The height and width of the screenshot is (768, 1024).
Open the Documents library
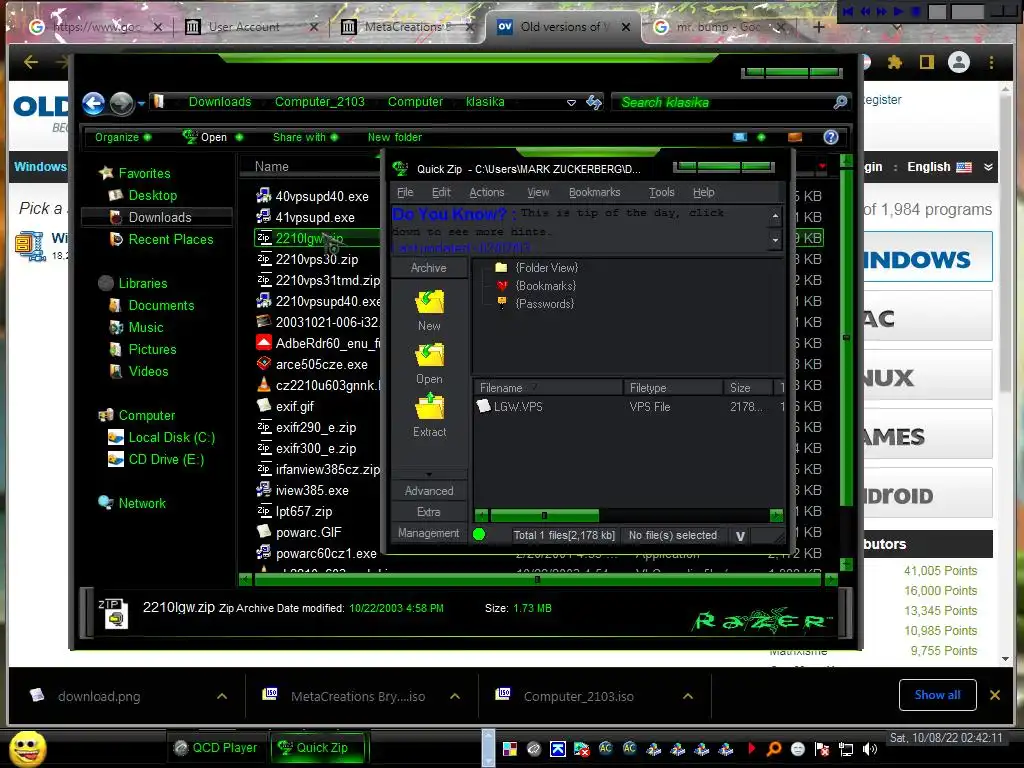coord(161,305)
